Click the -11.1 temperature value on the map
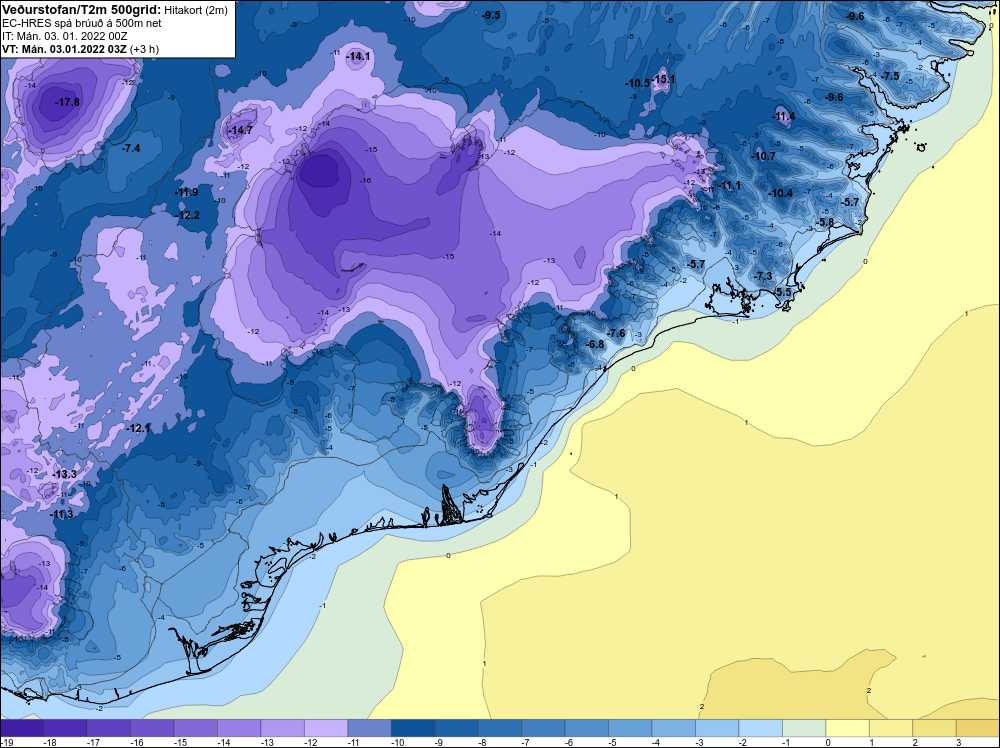 (x=729, y=185)
